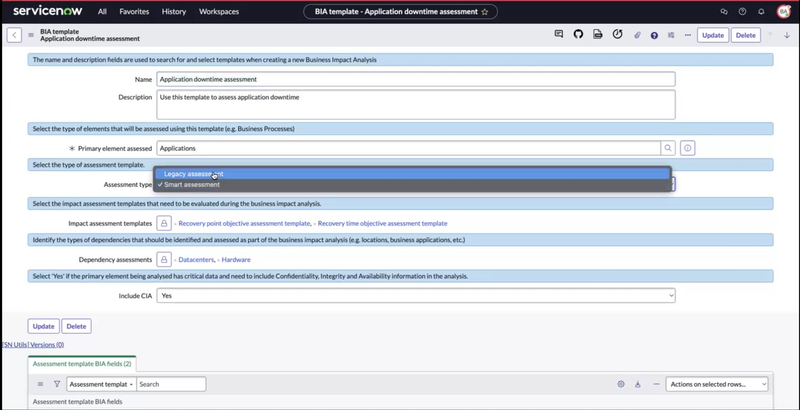Image resolution: width=800 pixels, height=410 pixels.
Task: Go to previous record with up arrow
Action: (x=770, y=35)
